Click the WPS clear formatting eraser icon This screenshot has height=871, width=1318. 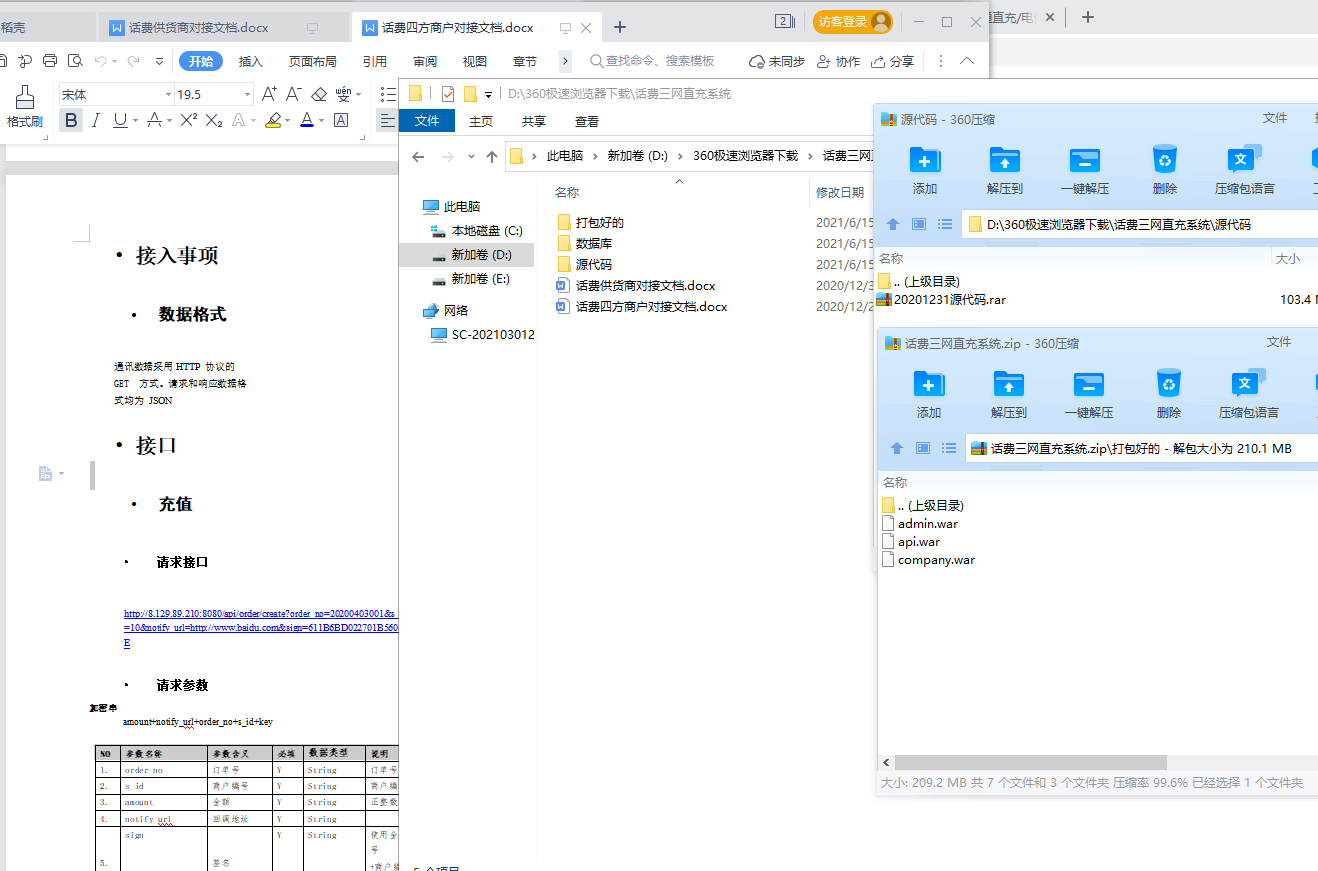319,94
